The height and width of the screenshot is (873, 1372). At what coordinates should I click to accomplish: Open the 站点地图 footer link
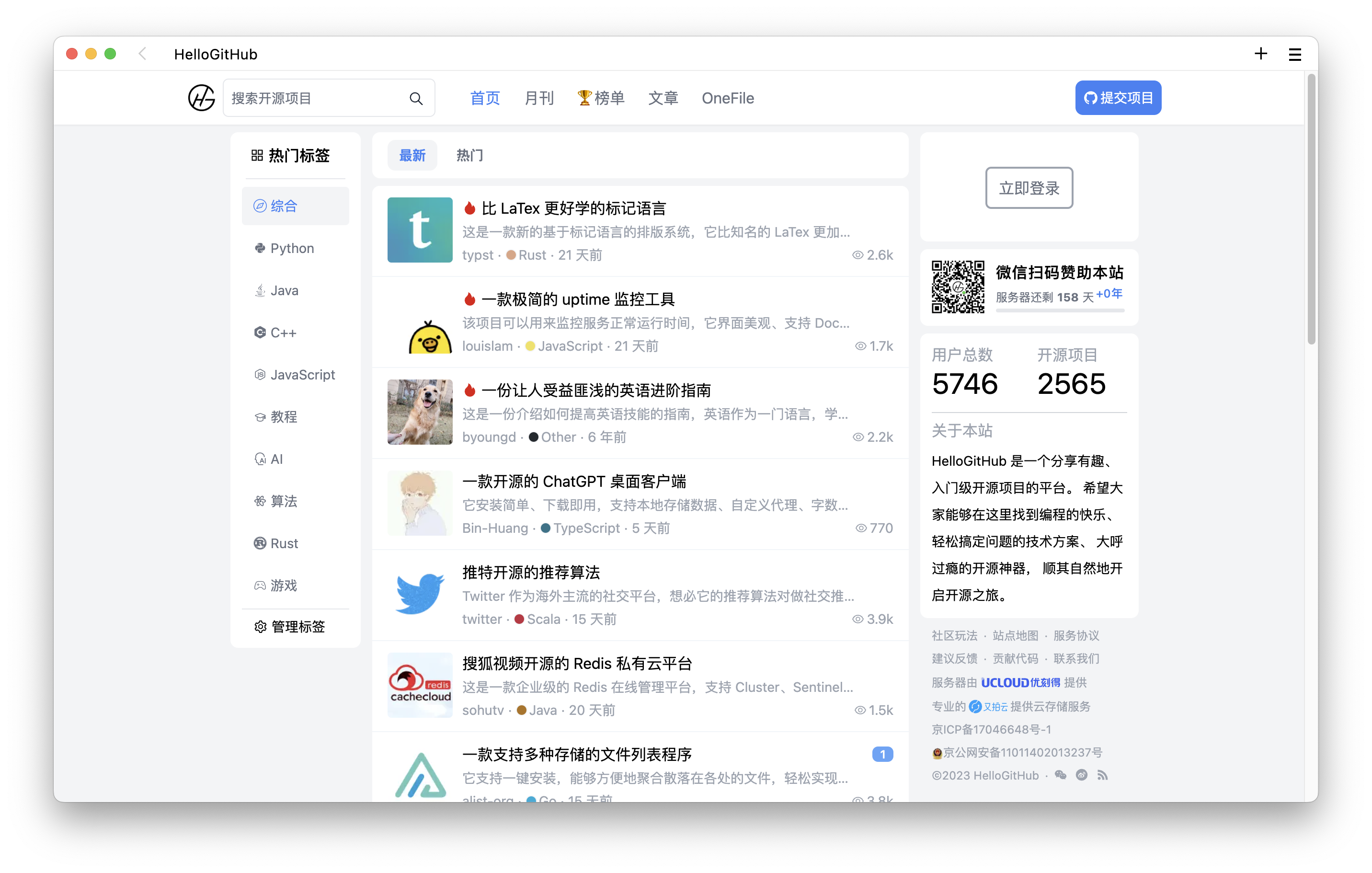[x=1015, y=636]
